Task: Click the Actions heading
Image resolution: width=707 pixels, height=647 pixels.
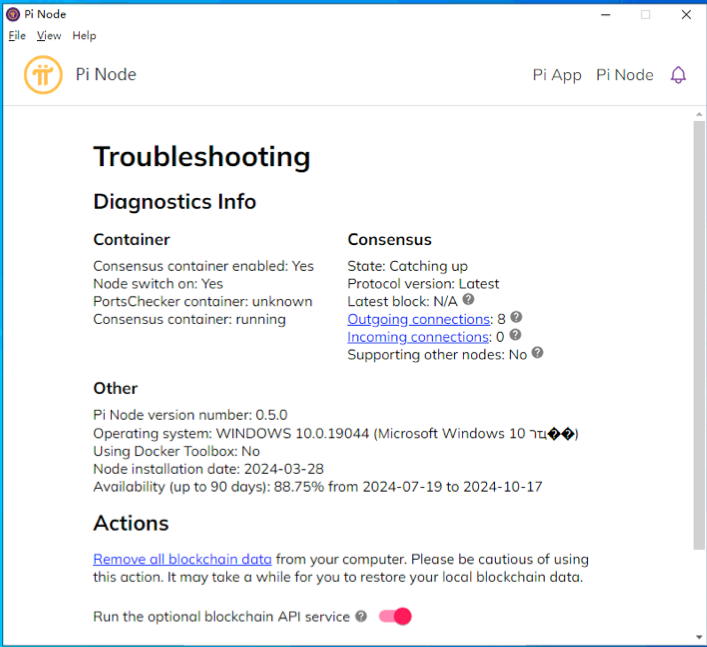Action: [x=131, y=523]
